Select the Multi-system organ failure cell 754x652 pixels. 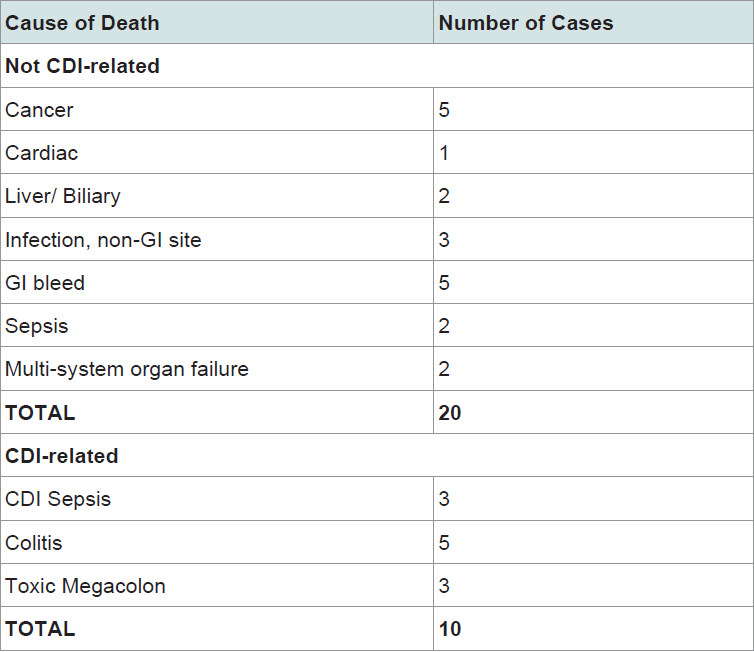pyautogui.click(x=217, y=369)
